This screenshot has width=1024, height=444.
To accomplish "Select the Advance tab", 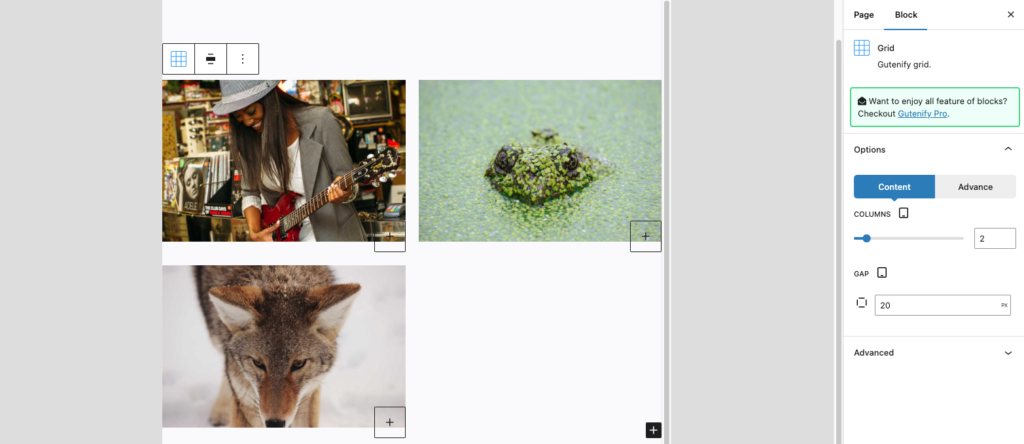I will [x=975, y=187].
